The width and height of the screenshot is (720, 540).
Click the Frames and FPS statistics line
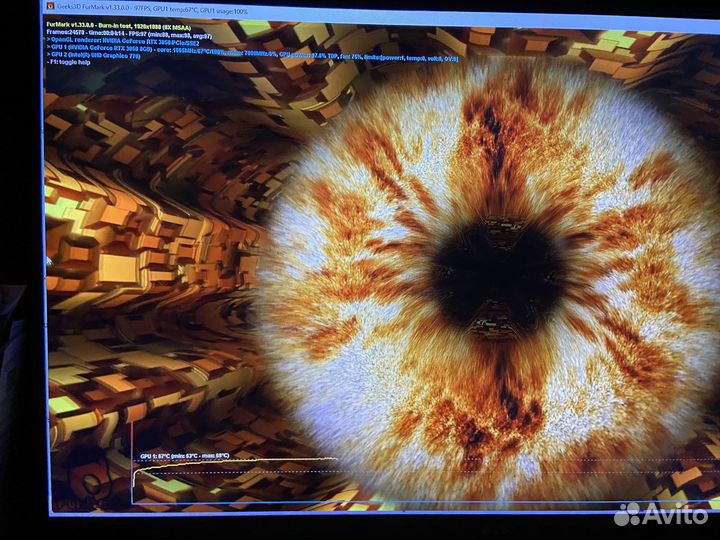(x=129, y=35)
